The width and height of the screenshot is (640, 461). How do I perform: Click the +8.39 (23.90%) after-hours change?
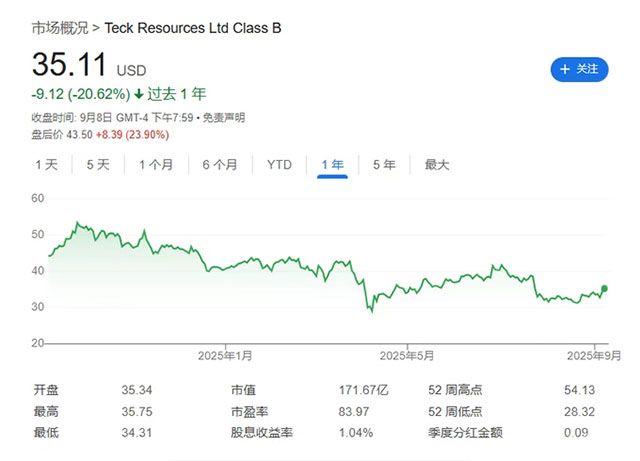point(132,135)
